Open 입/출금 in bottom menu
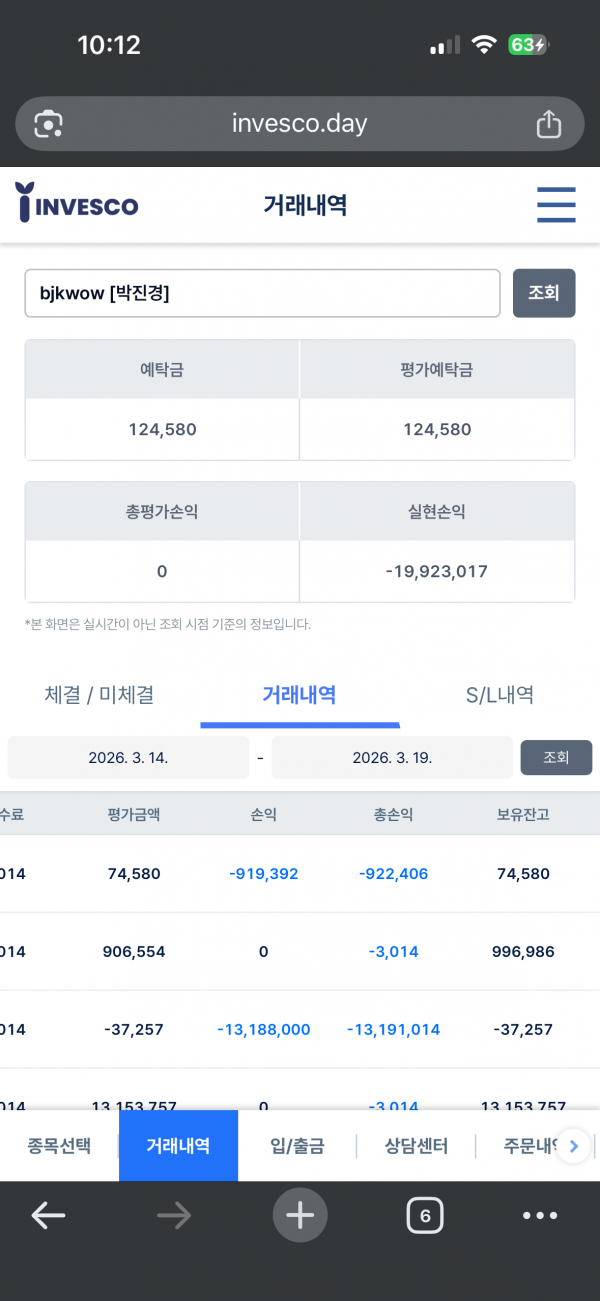This screenshot has height=1301, width=600. click(x=297, y=1146)
